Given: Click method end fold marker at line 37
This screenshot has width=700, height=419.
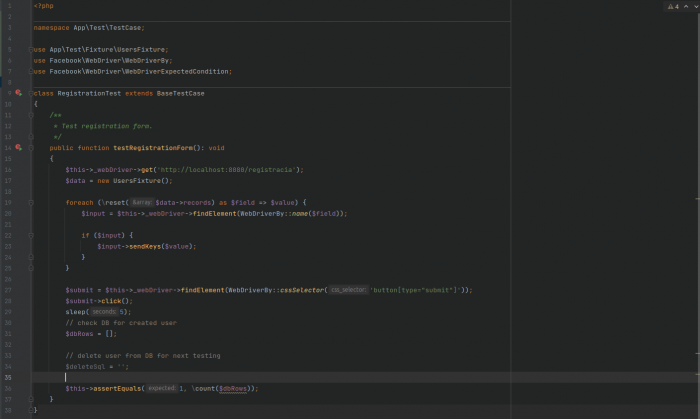Looking at the screenshot, I should [31, 399].
